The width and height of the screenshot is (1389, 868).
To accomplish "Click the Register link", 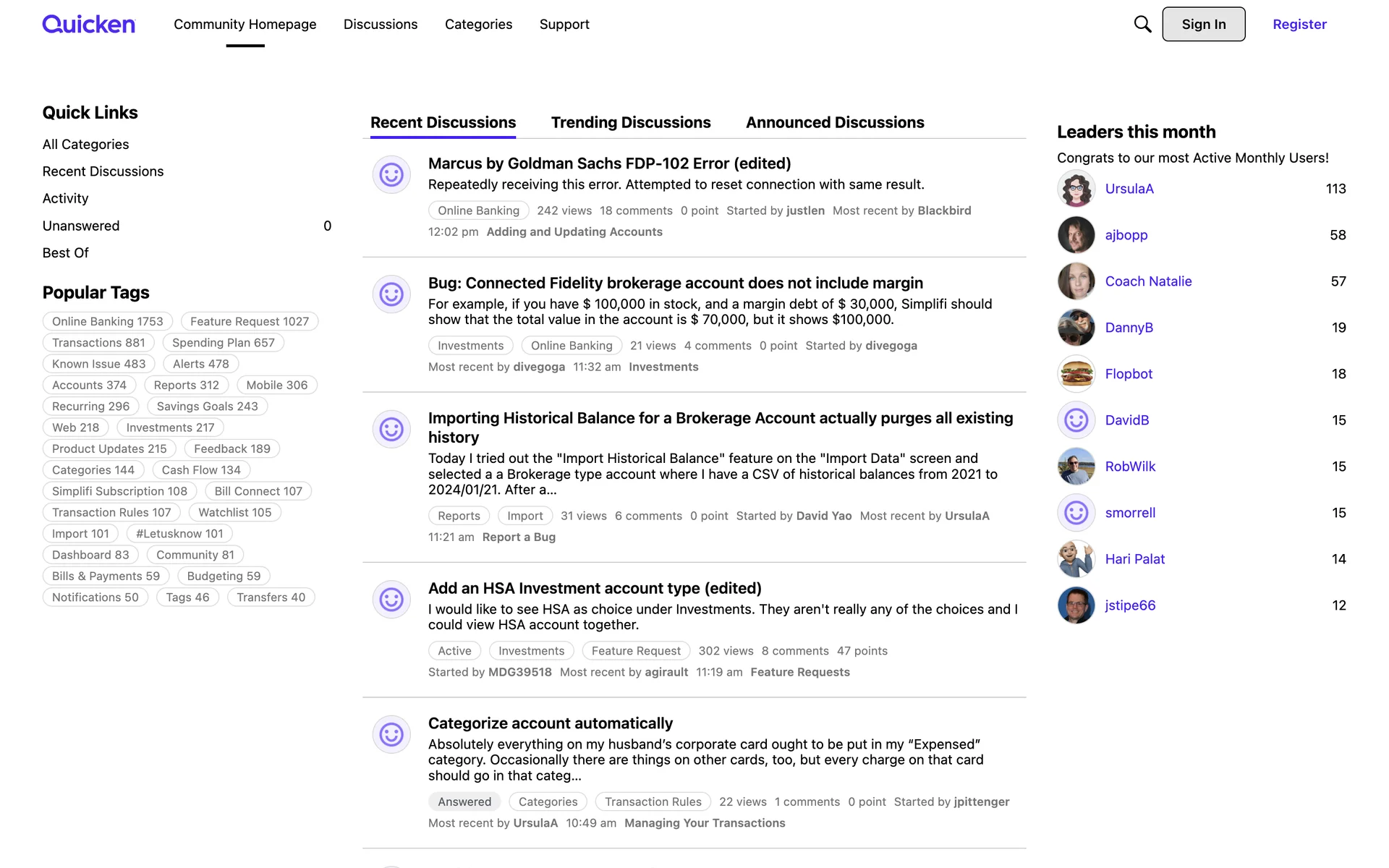I will click(1299, 24).
